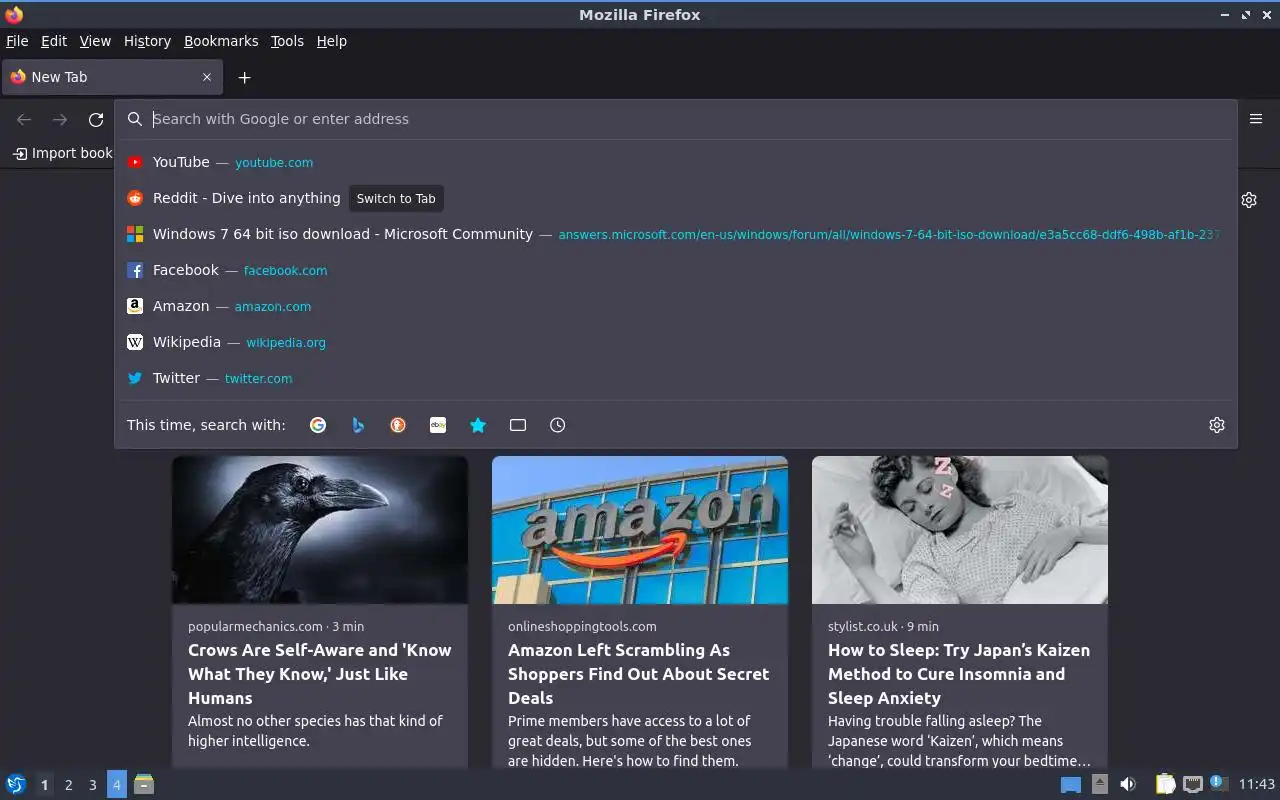Click the popularmechanics.com source text
Screen dimensions: 1280x800
click(x=255, y=626)
